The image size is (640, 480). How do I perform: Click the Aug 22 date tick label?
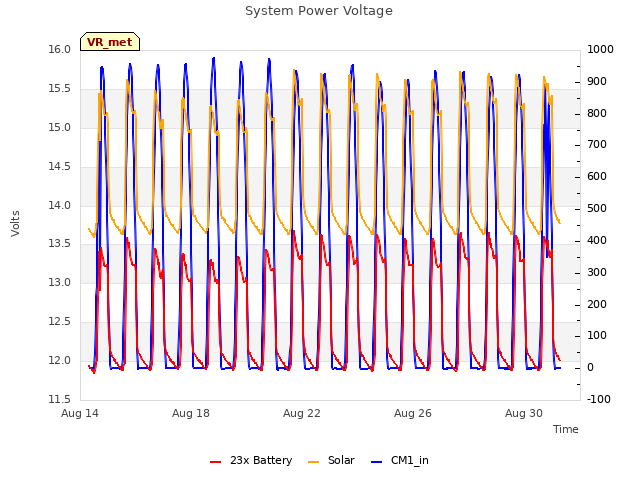point(302,413)
